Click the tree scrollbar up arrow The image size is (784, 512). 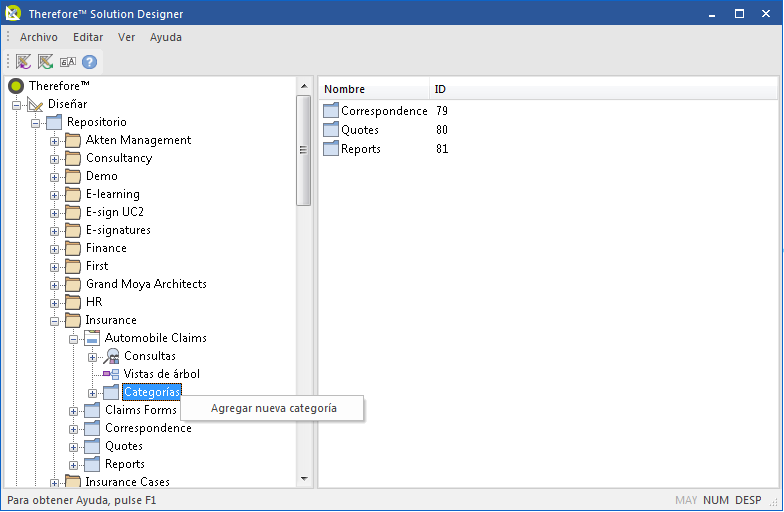tap(304, 86)
